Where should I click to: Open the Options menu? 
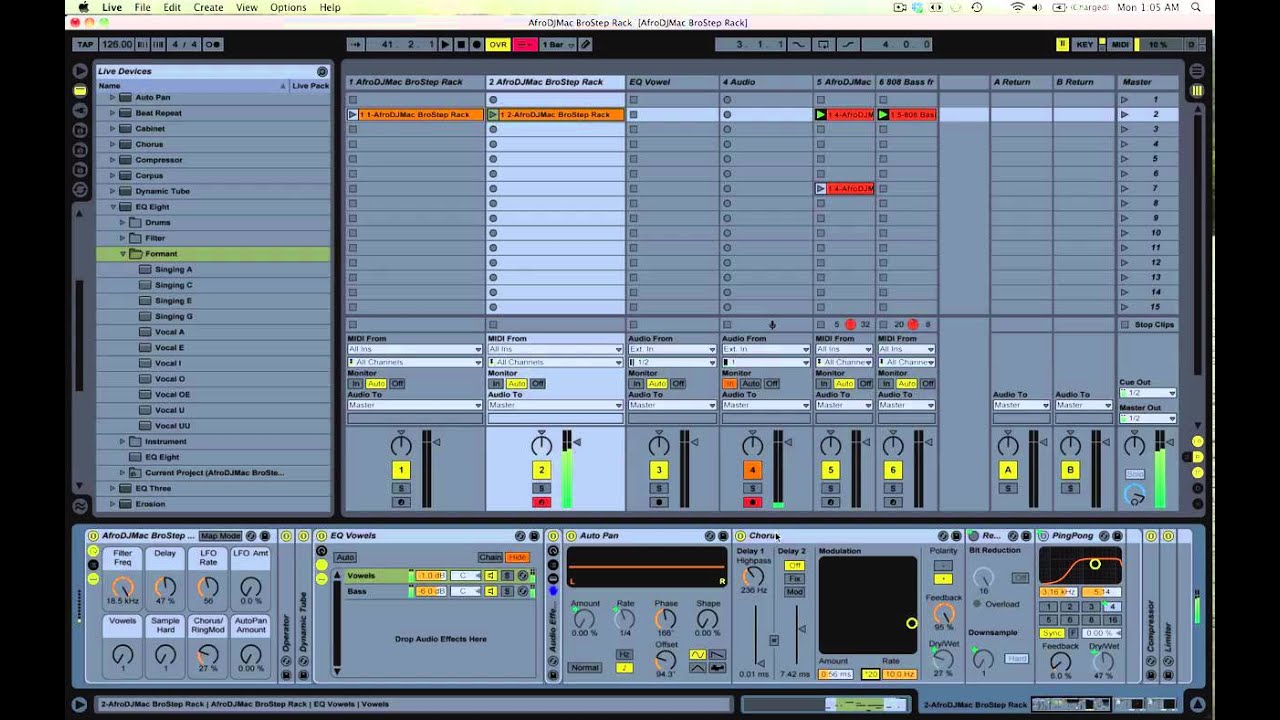(x=288, y=7)
